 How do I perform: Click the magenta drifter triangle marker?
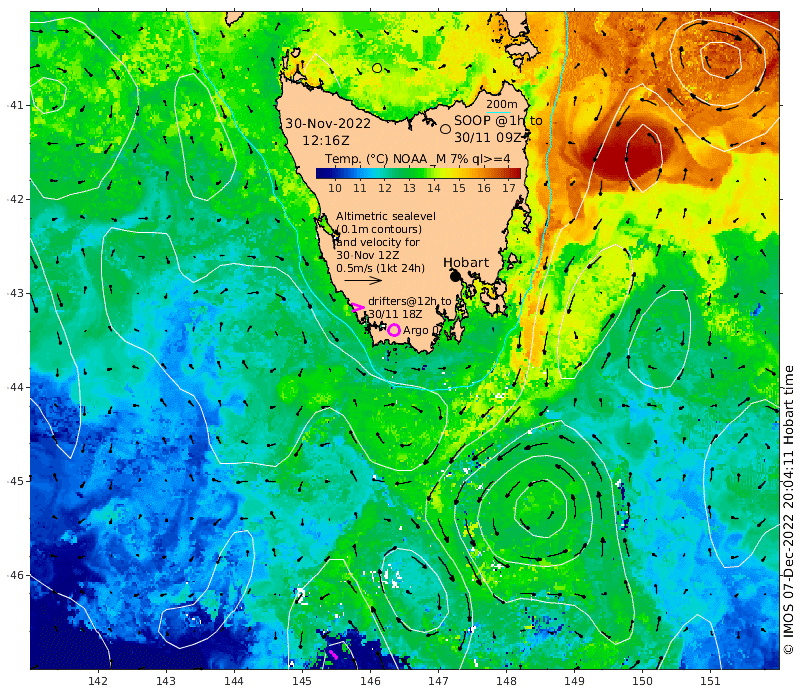[358, 307]
